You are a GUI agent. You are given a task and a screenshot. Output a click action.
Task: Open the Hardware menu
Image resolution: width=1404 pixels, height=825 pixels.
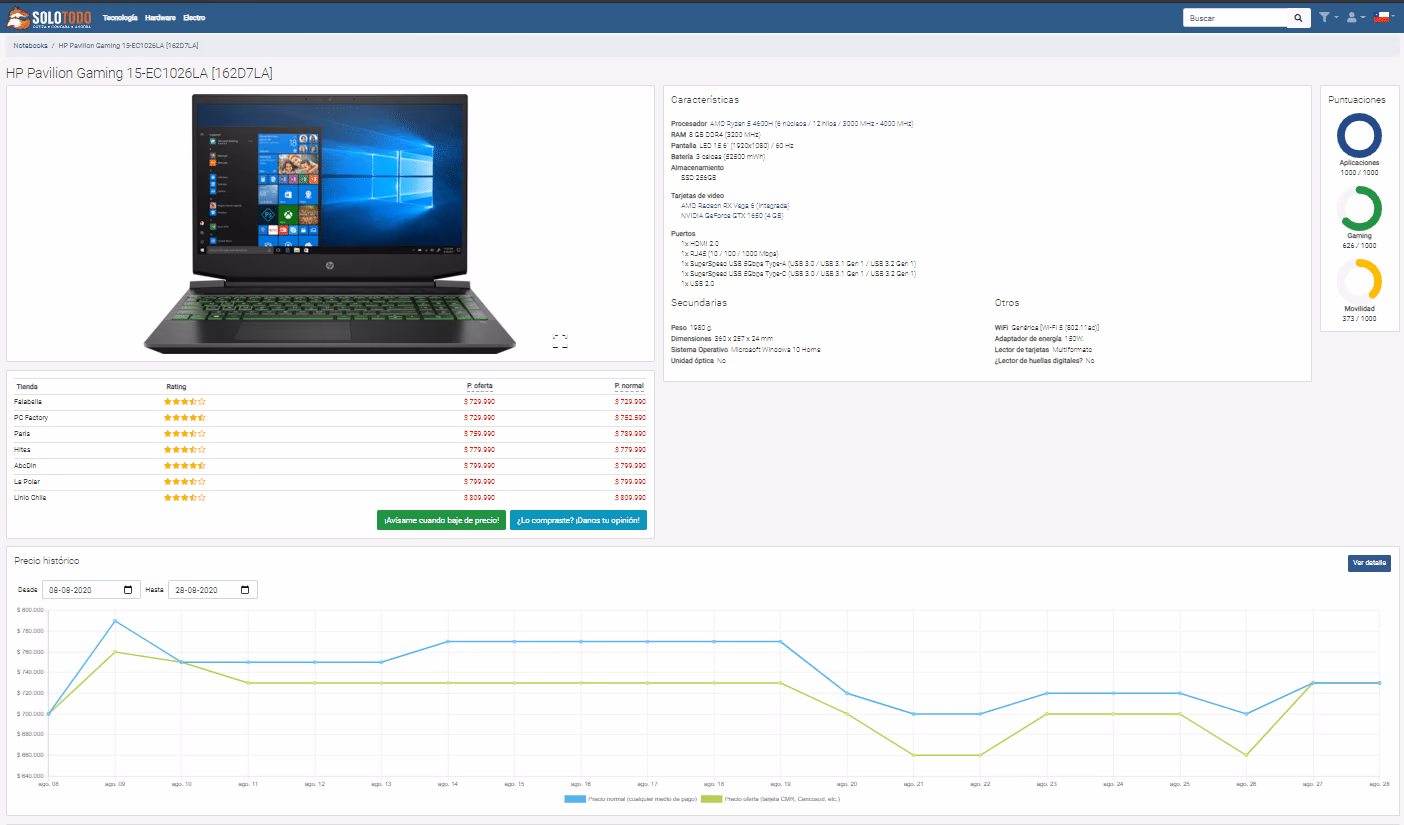coord(160,18)
